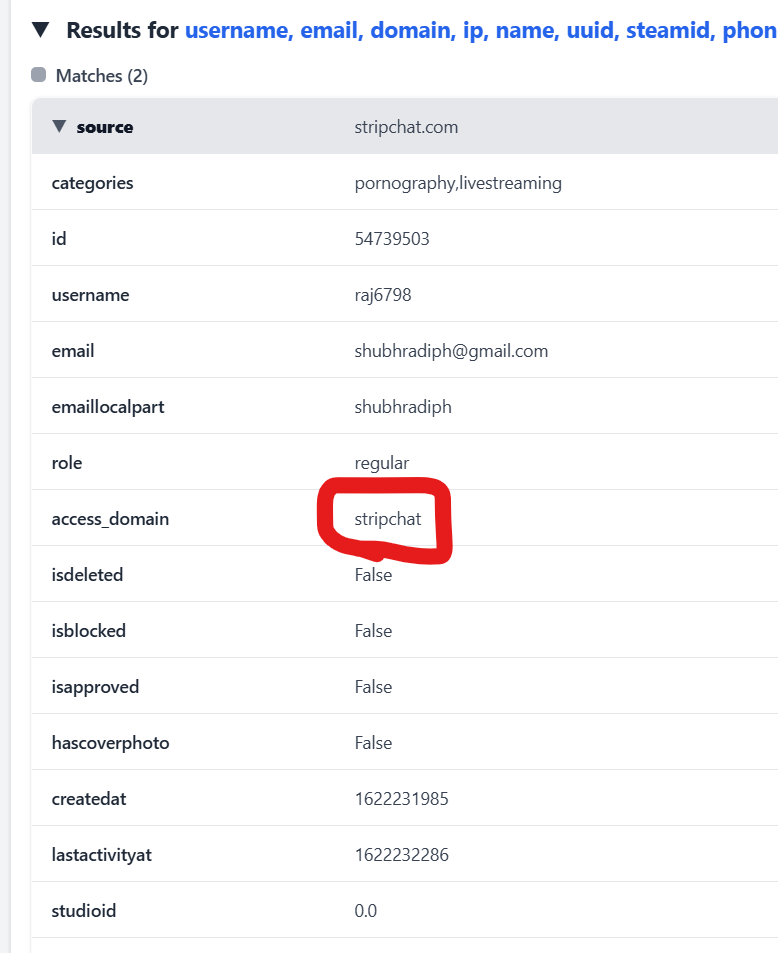
Task: Select the pornography,livestreaming categories value
Action: [x=458, y=183]
